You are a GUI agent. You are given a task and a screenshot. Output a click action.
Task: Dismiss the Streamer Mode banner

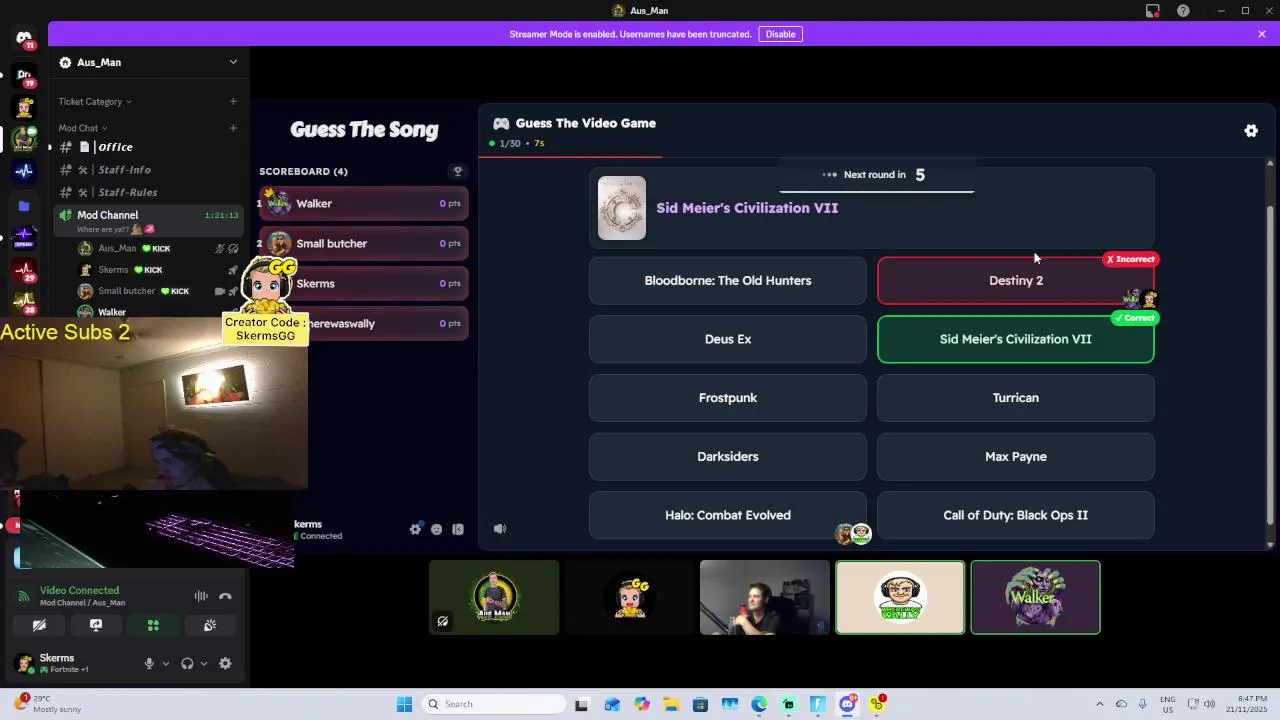1262,34
